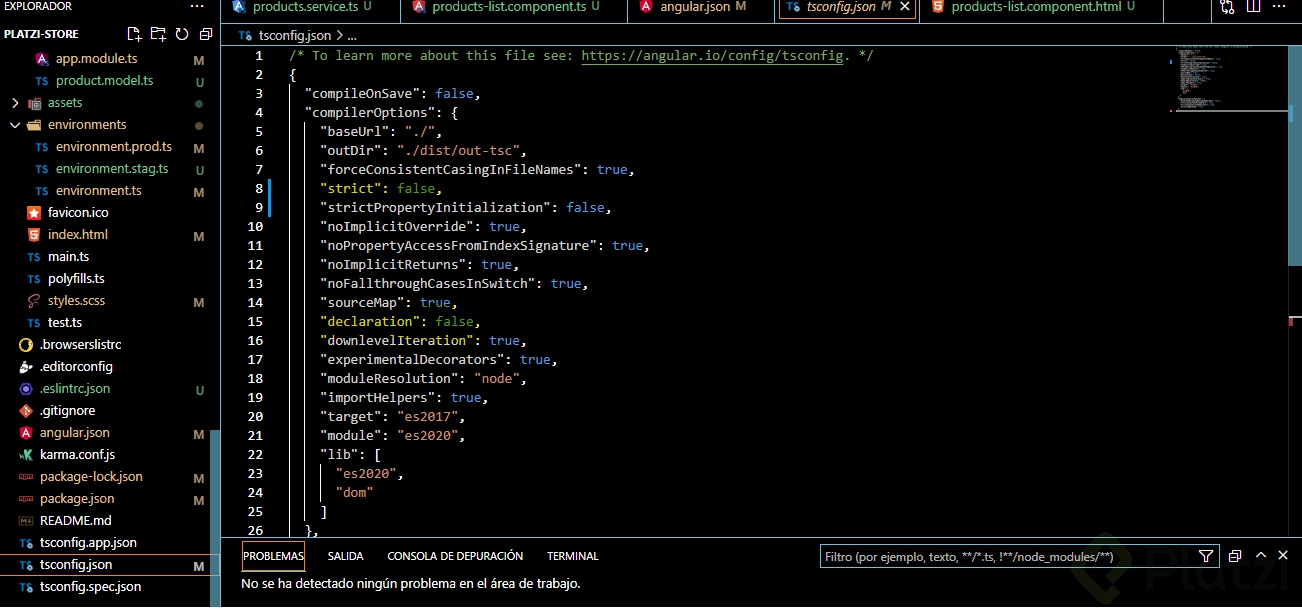Viewport: 1302px width, 611px height.
Task: Place cursor on "strict": false line
Action: point(380,189)
